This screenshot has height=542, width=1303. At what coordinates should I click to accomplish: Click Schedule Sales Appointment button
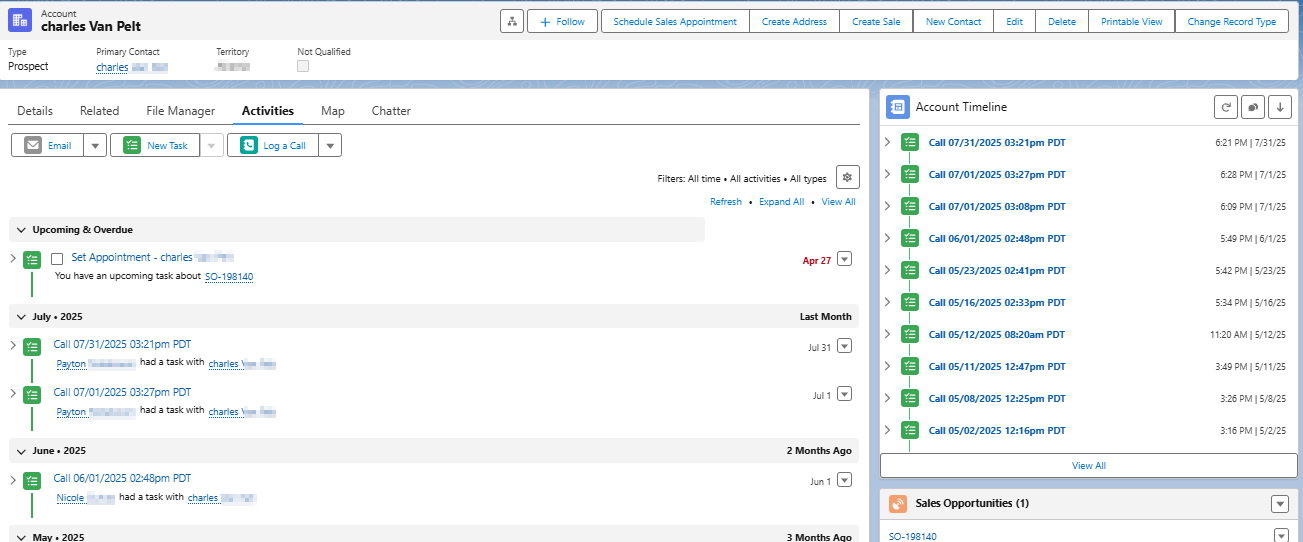(675, 21)
